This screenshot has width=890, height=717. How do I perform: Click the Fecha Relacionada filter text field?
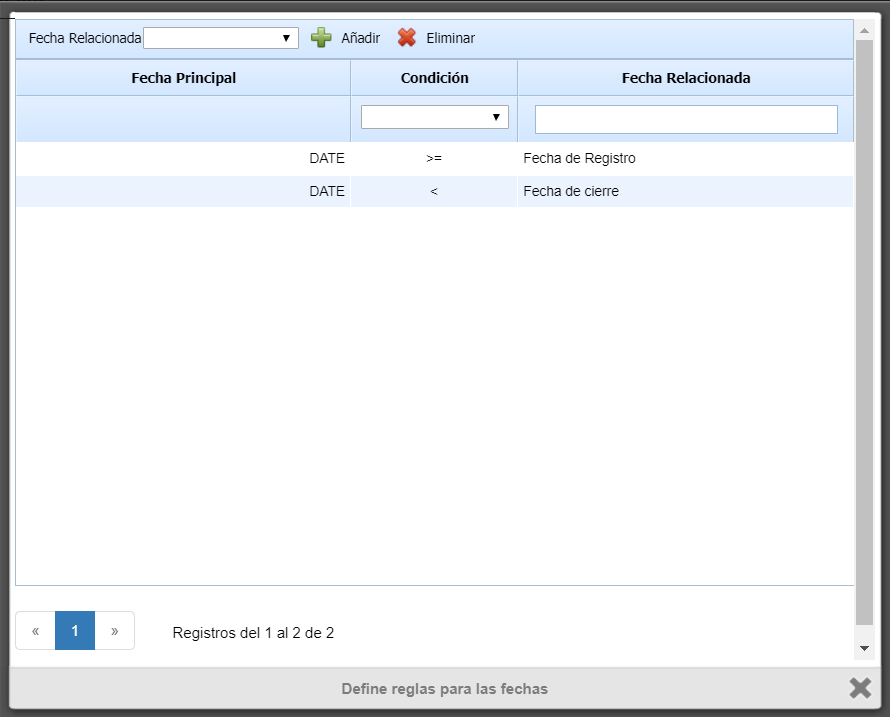tap(686, 119)
